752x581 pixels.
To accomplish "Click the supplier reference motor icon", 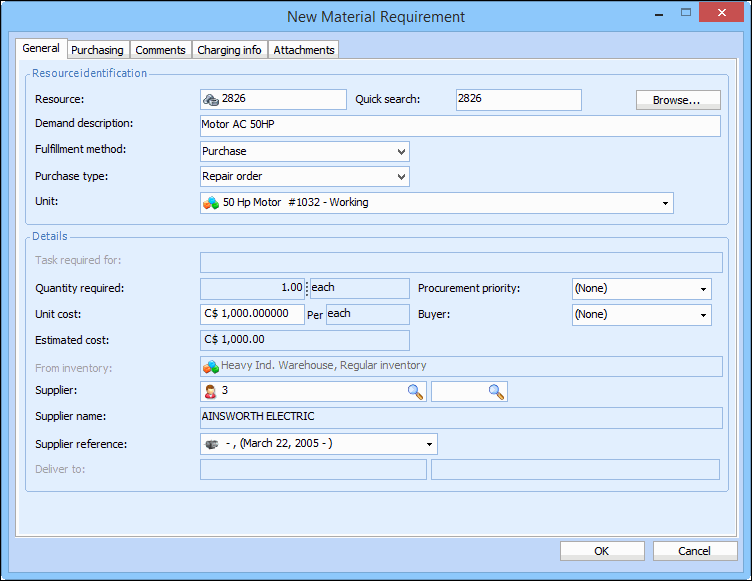I will point(212,444).
